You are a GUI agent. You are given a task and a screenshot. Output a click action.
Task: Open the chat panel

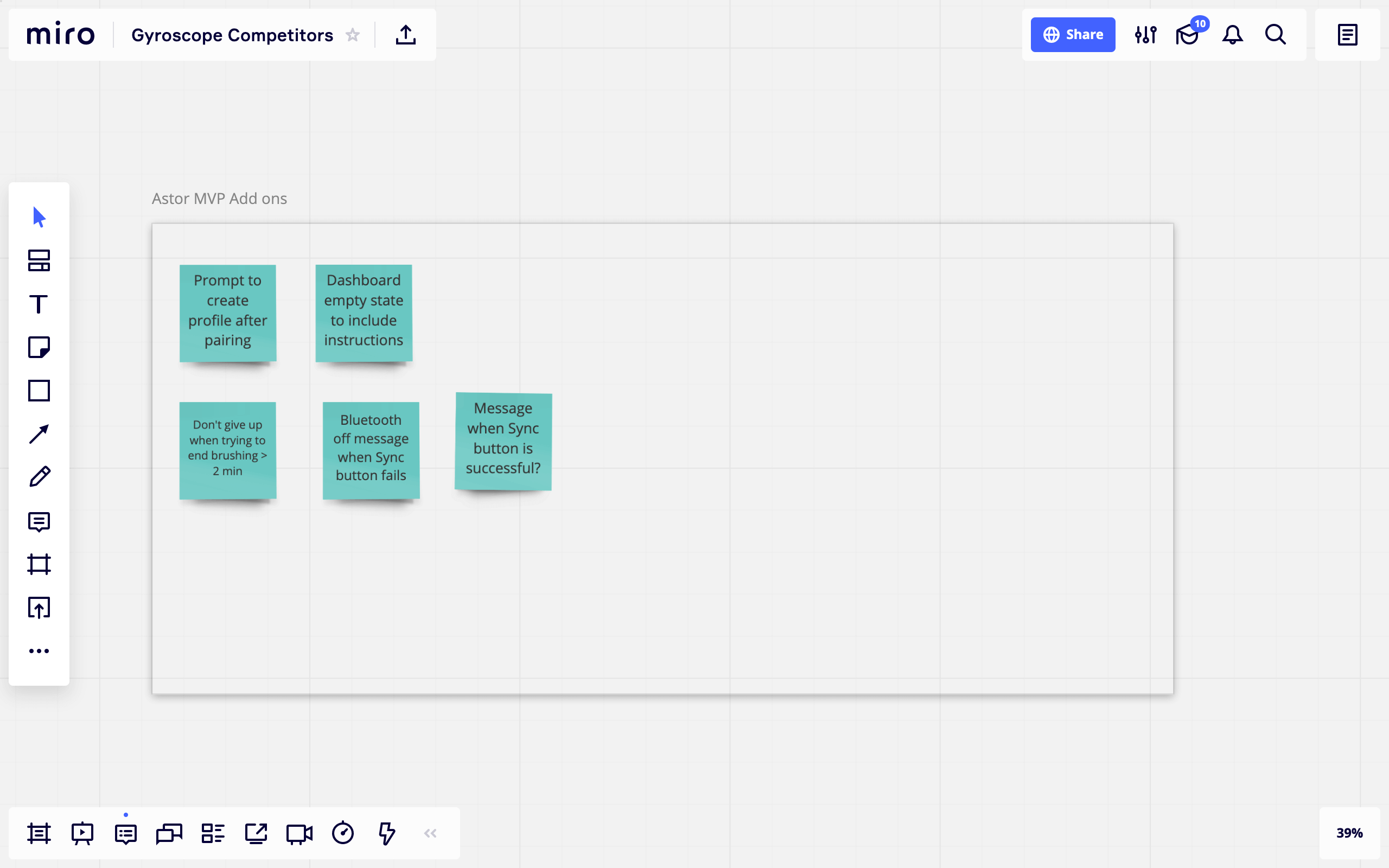pos(169,833)
